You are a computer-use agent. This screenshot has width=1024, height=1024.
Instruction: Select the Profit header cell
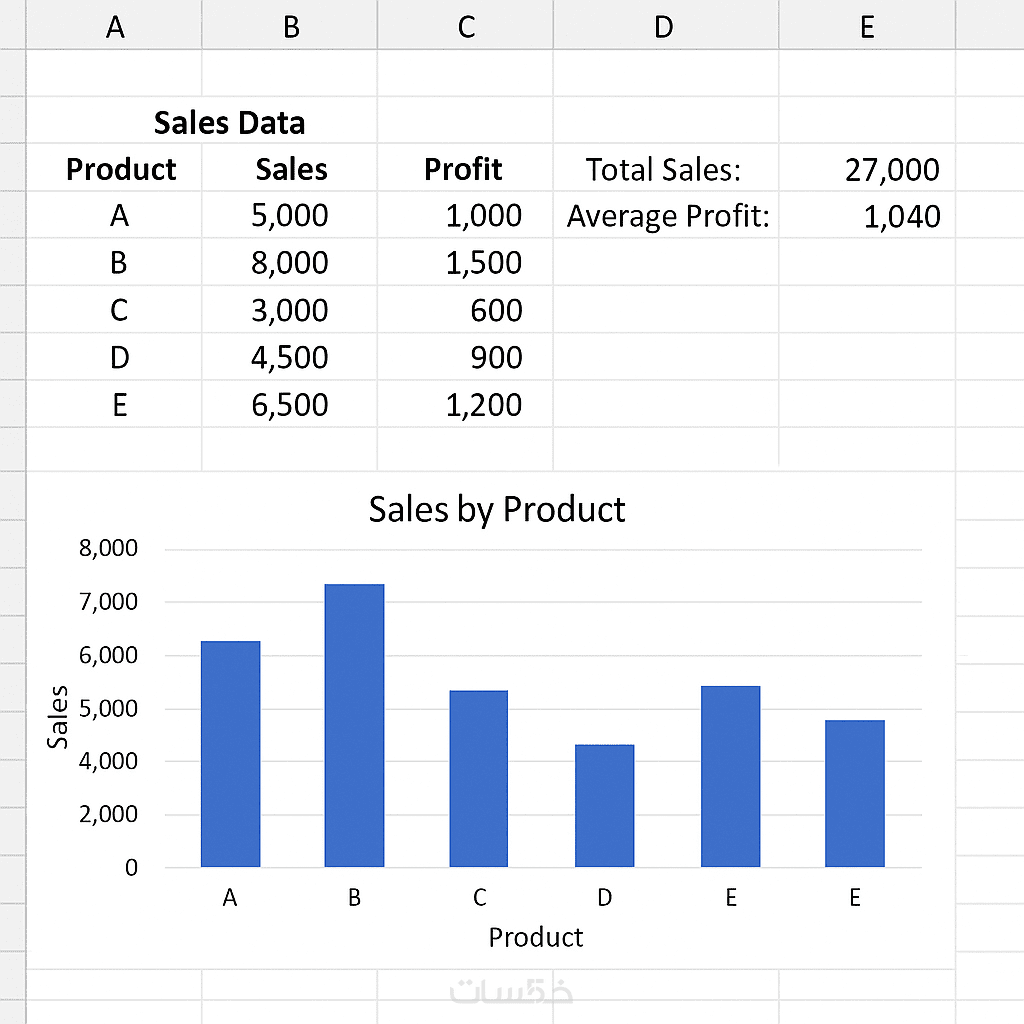(x=463, y=169)
